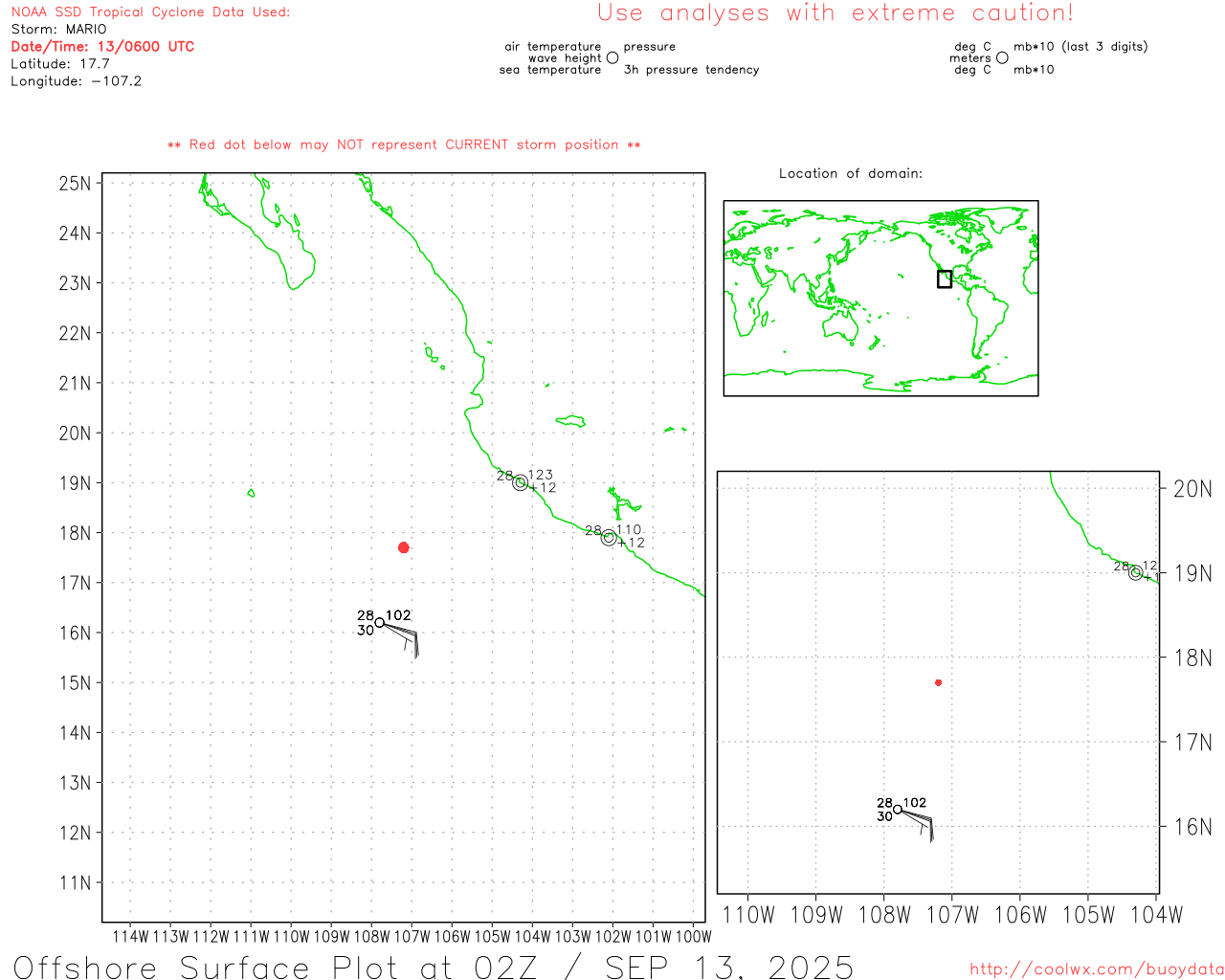
Task: Click the red dot disclaimer note
Action: 404,145
